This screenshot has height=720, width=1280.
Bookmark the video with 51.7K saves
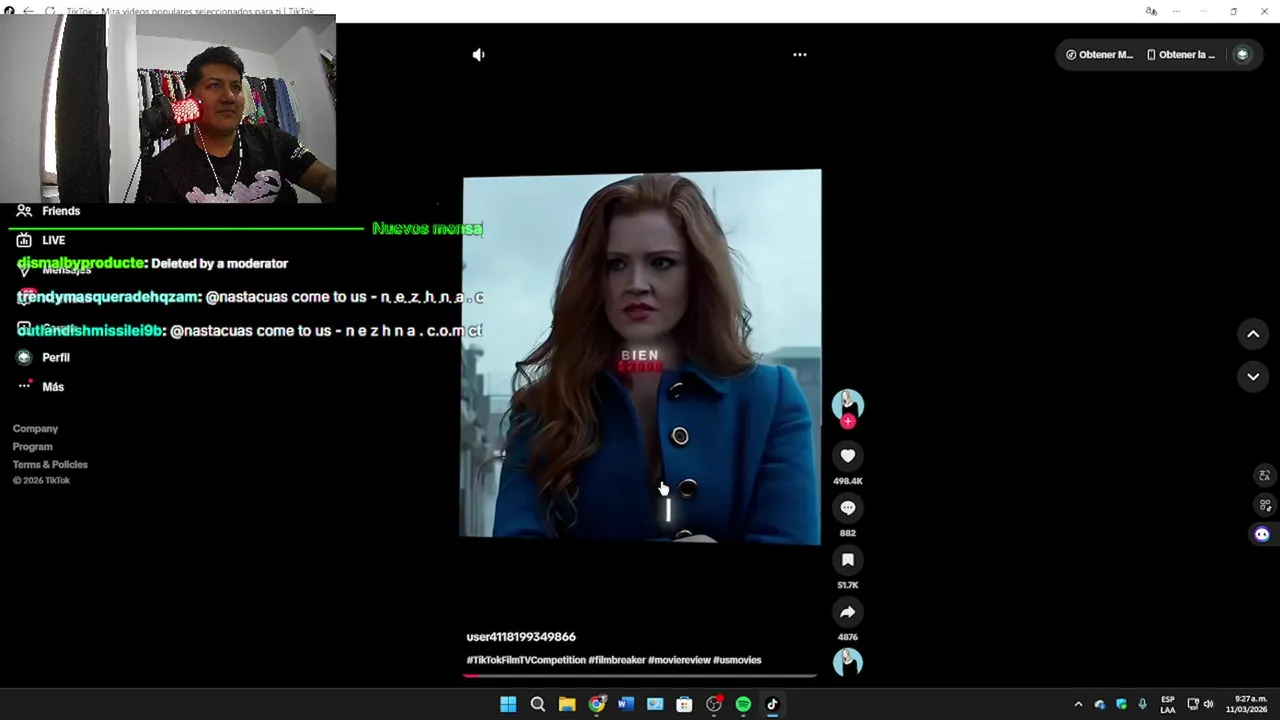pyautogui.click(x=848, y=560)
